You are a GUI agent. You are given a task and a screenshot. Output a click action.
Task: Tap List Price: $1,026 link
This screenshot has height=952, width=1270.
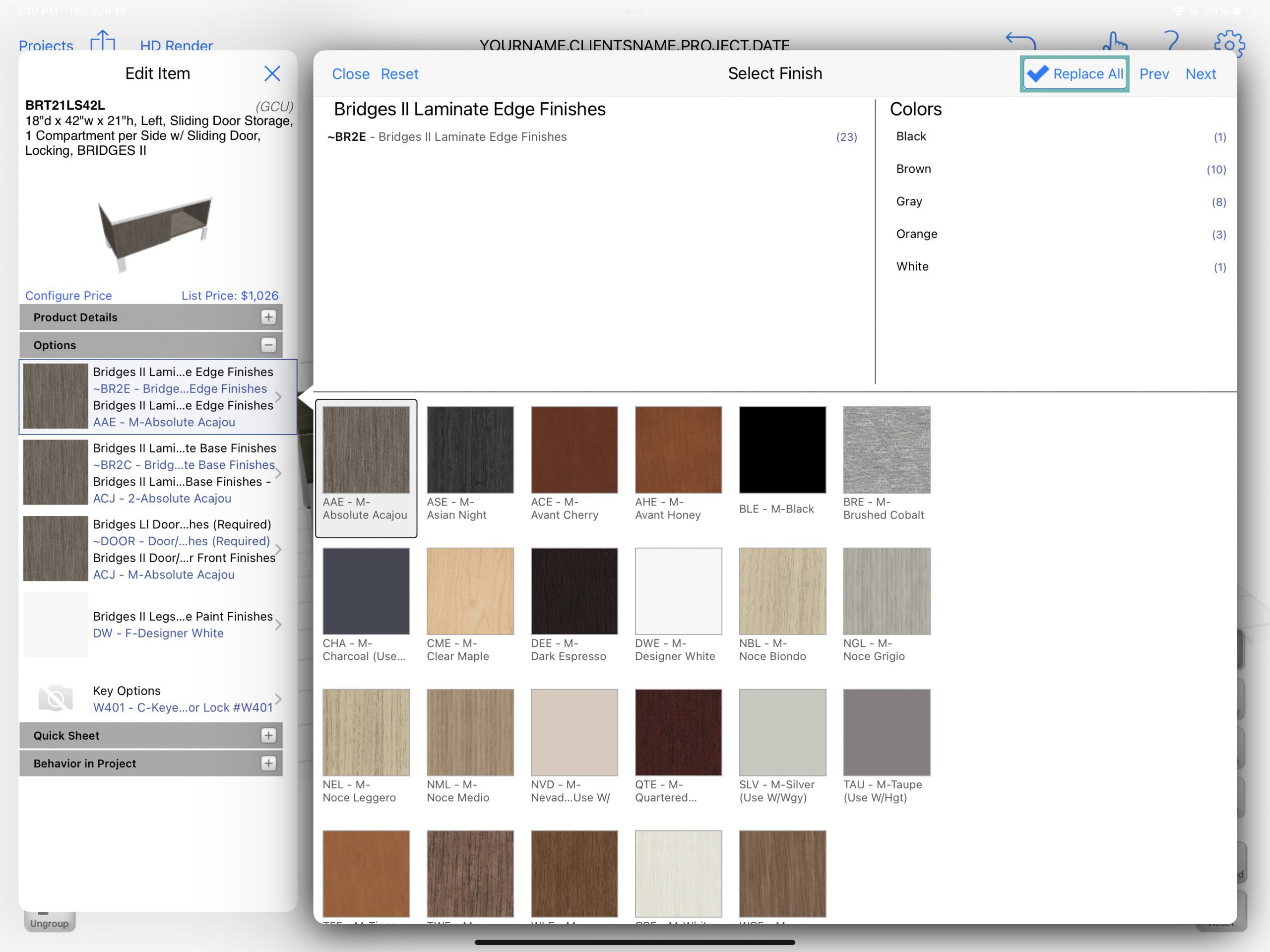pyautogui.click(x=230, y=296)
